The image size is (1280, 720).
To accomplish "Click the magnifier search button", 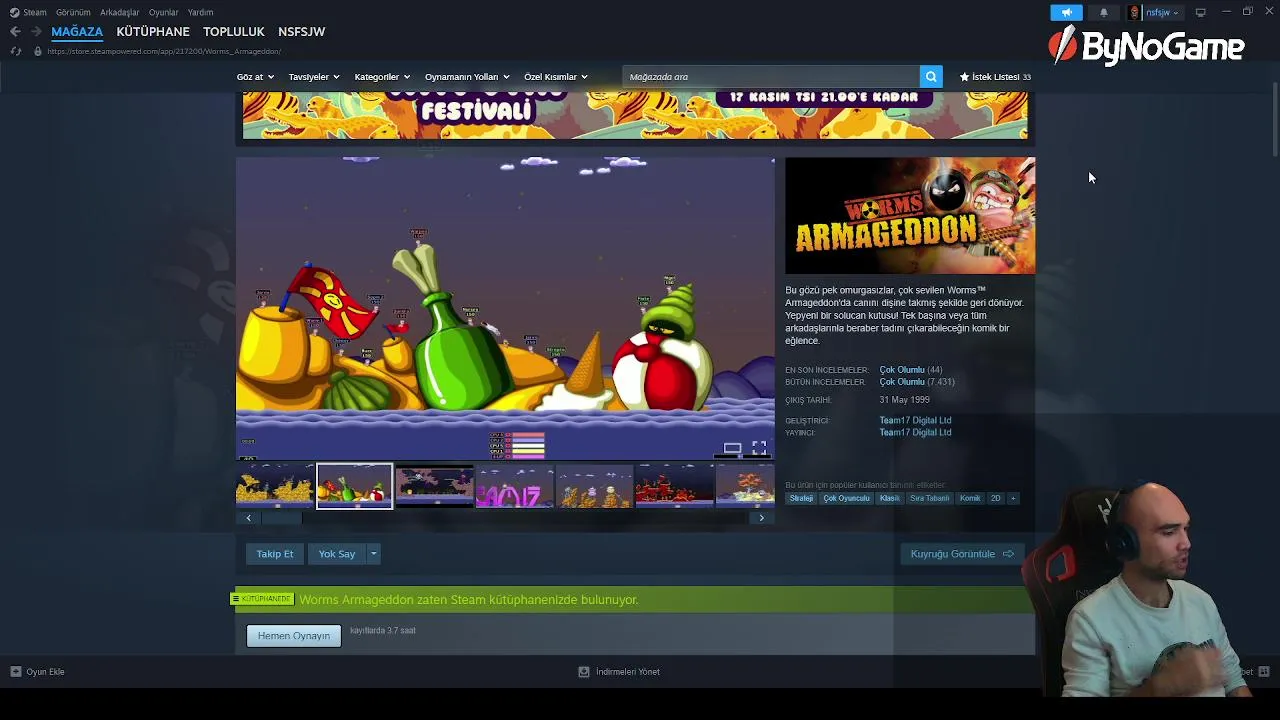I will [x=931, y=77].
